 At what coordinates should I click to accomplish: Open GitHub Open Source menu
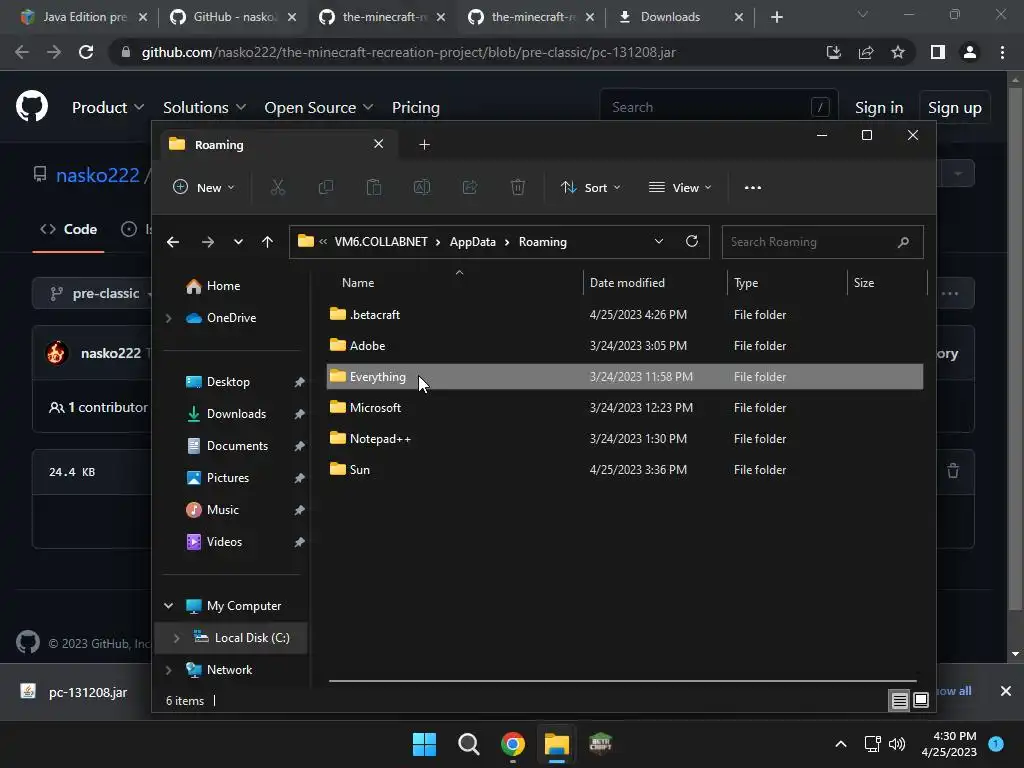[319, 107]
